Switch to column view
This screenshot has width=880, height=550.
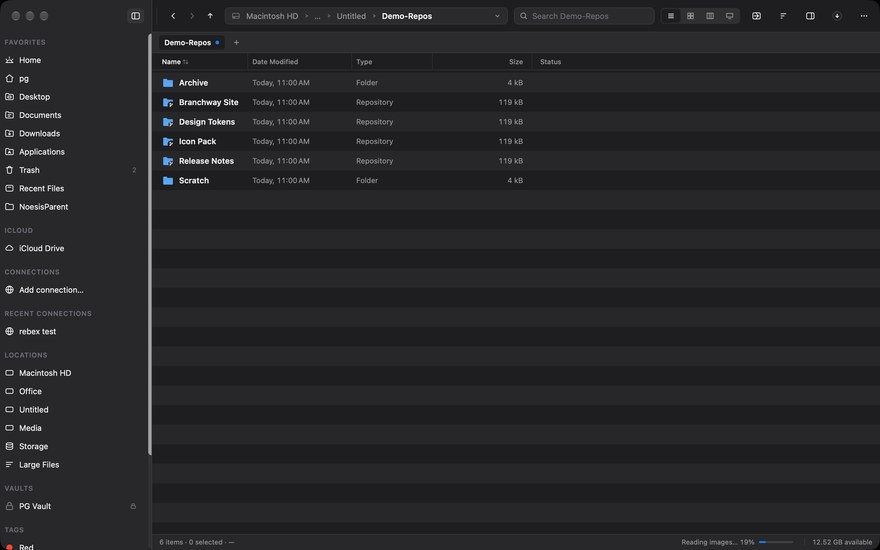[x=710, y=16]
